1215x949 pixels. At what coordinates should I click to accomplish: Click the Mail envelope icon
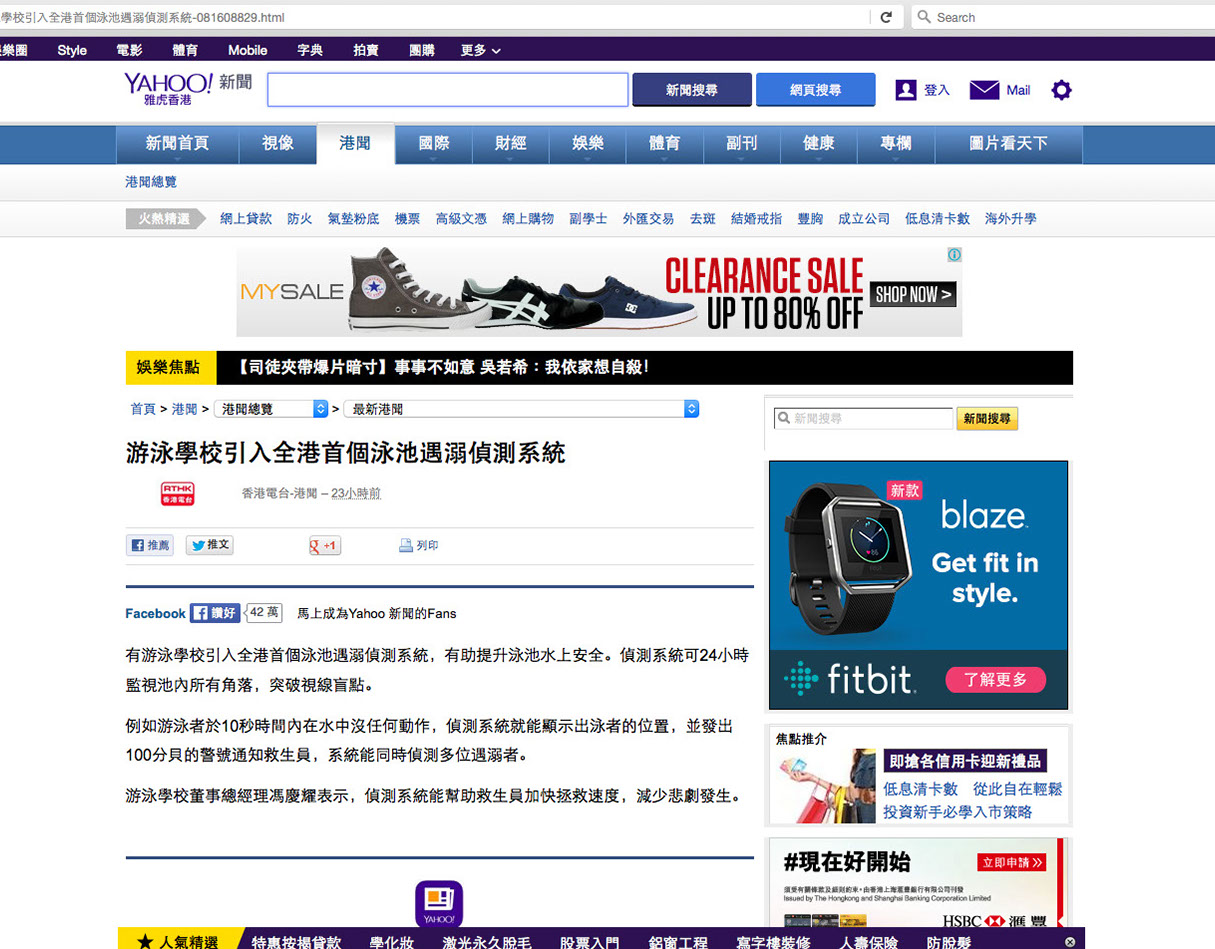984,90
